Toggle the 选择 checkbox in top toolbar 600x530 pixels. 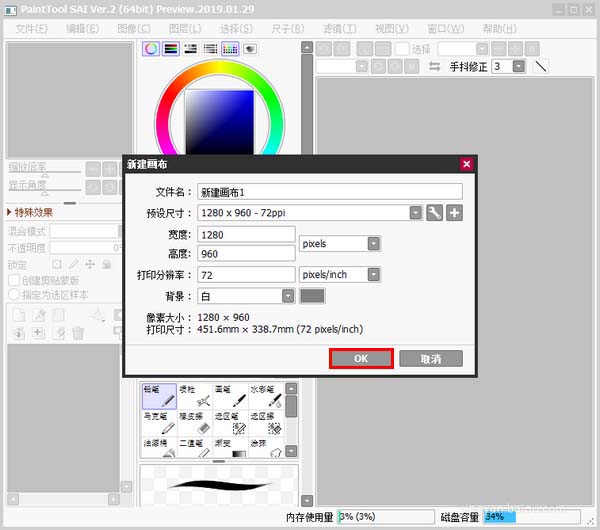click(x=402, y=49)
